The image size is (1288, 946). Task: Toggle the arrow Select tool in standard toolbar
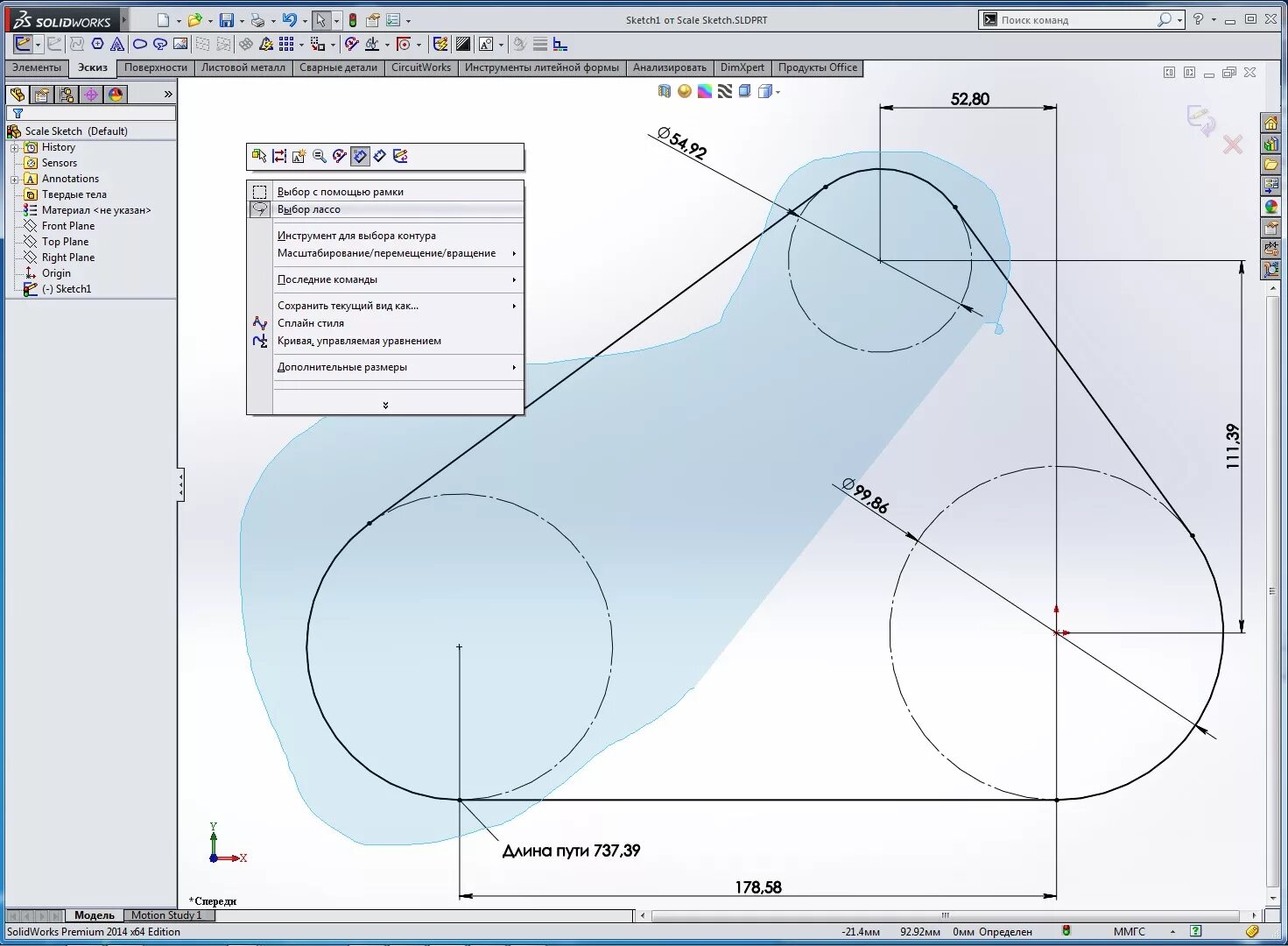[x=320, y=19]
